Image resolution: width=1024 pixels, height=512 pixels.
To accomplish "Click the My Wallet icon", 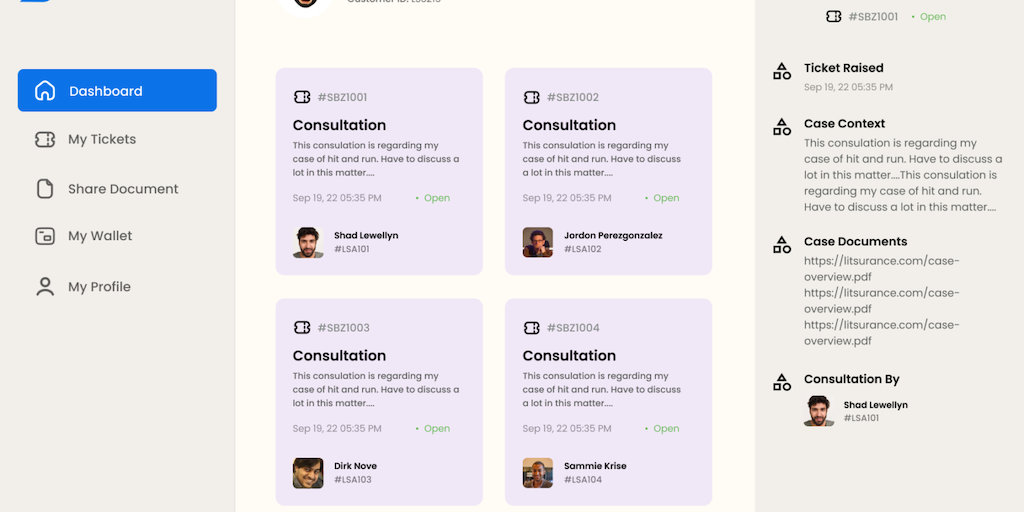I will pyautogui.click(x=45, y=237).
